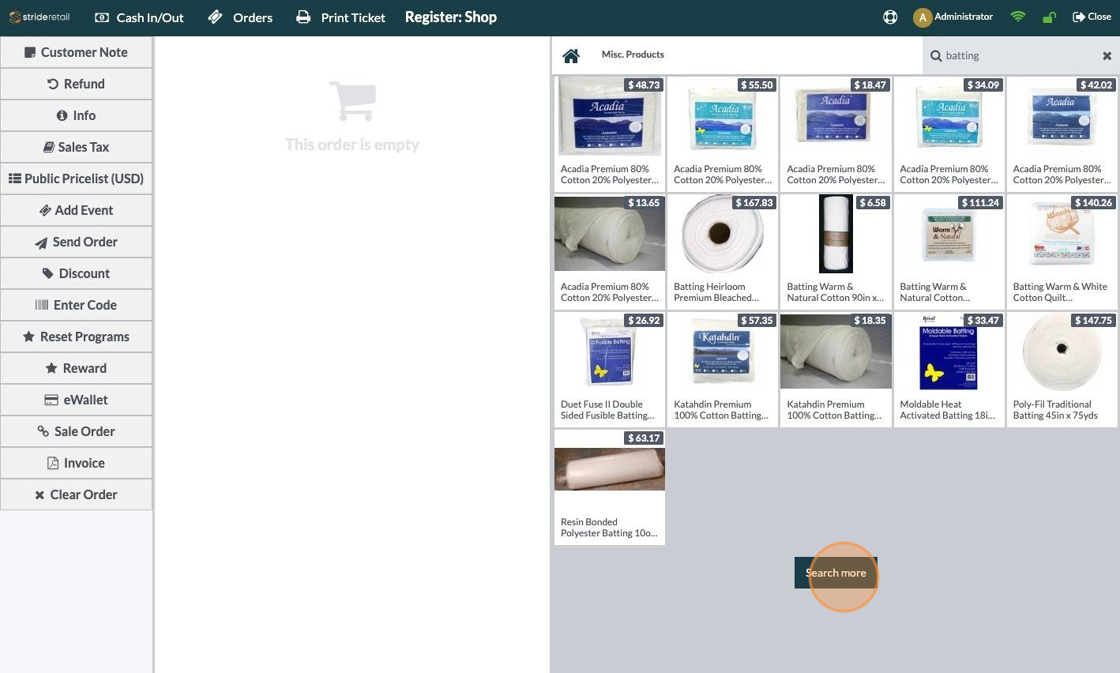Add Batting Warm & Natural Cotton 90in
Viewport: 1120px width, 673px height.
[836, 251]
